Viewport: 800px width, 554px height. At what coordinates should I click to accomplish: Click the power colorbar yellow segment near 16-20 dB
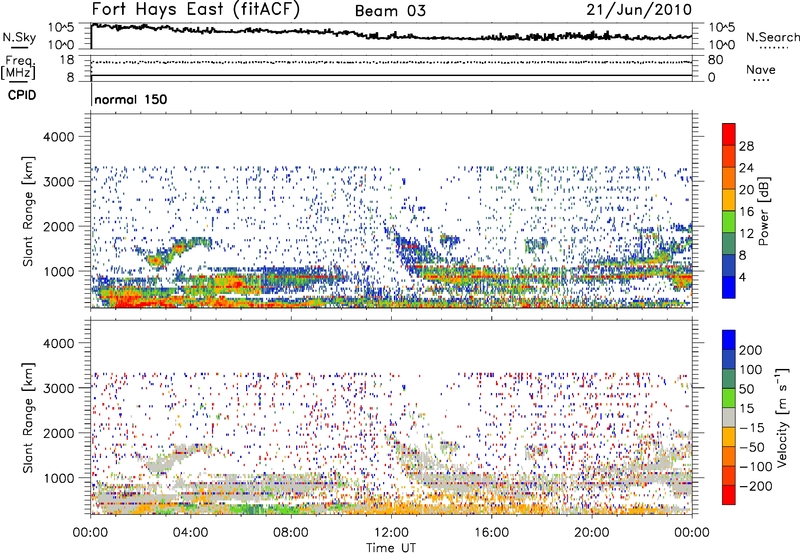(729, 200)
